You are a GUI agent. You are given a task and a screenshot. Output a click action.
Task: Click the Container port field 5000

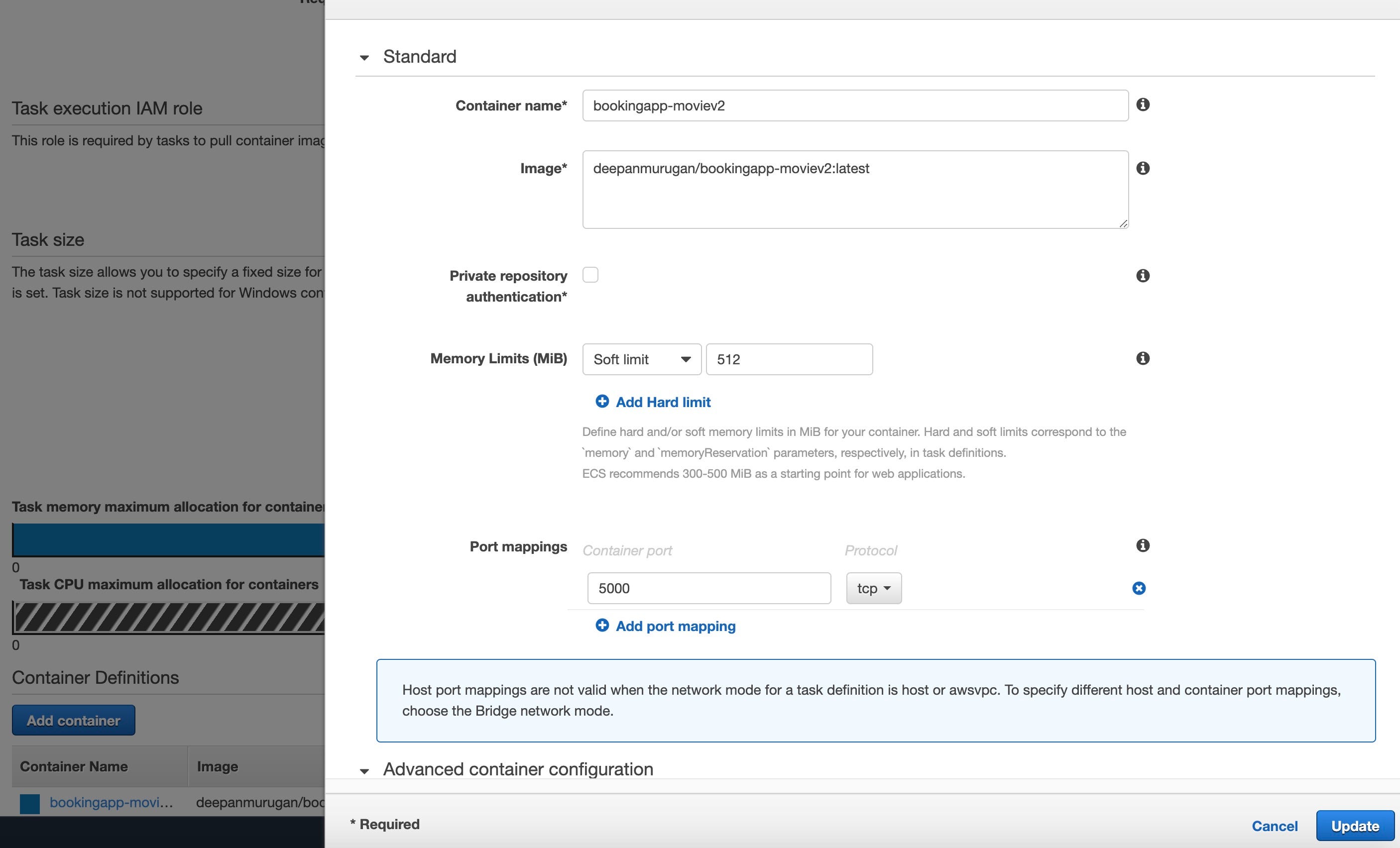click(x=709, y=588)
